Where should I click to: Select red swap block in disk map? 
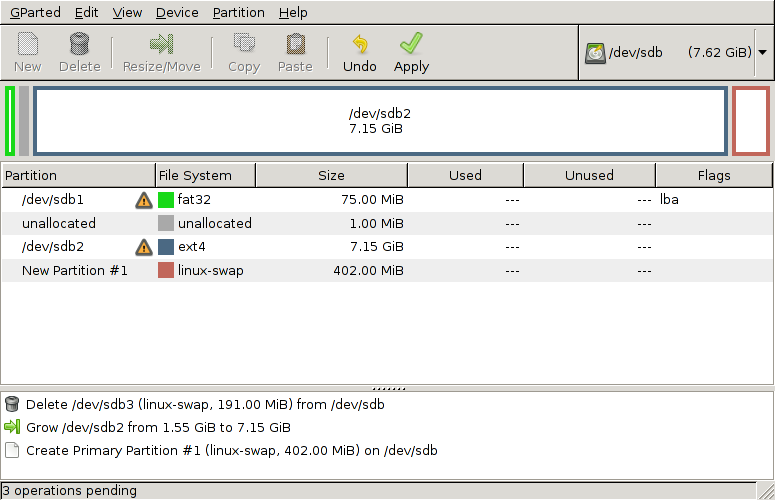(751, 121)
